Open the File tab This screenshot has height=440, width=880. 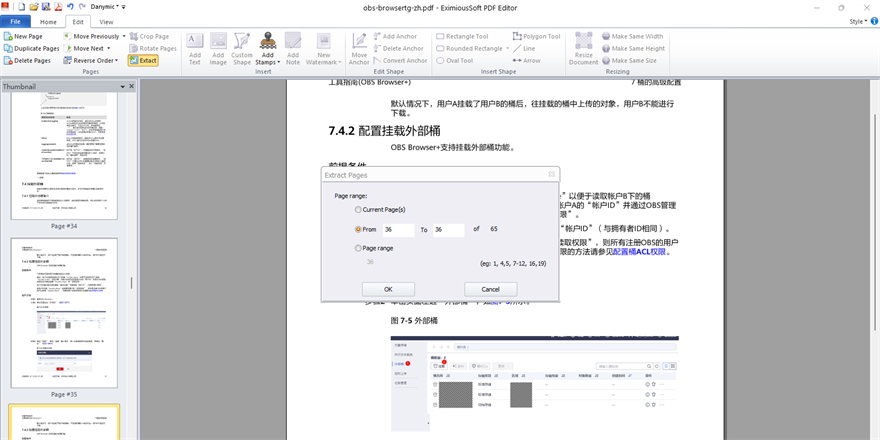point(16,22)
